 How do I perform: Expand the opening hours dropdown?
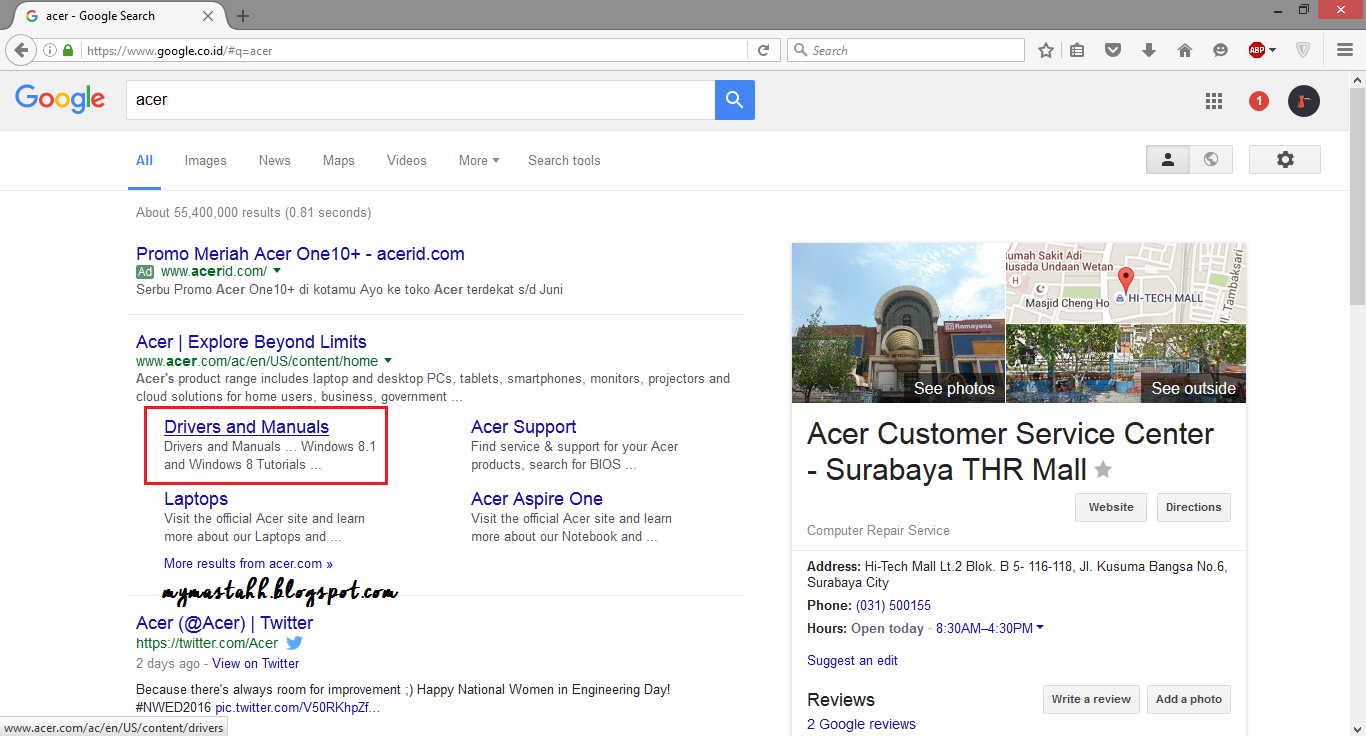click(1040, 628)
